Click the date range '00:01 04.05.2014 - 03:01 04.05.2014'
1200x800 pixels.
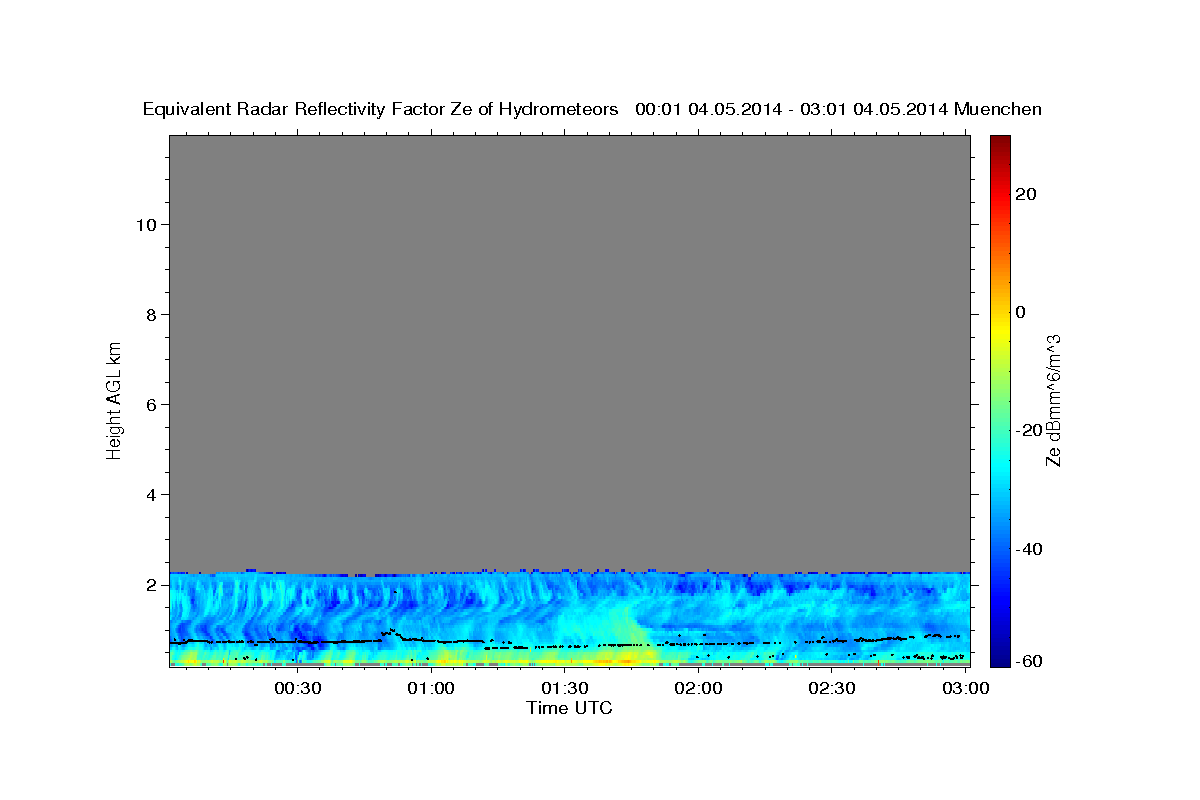(x=791, y=110)
